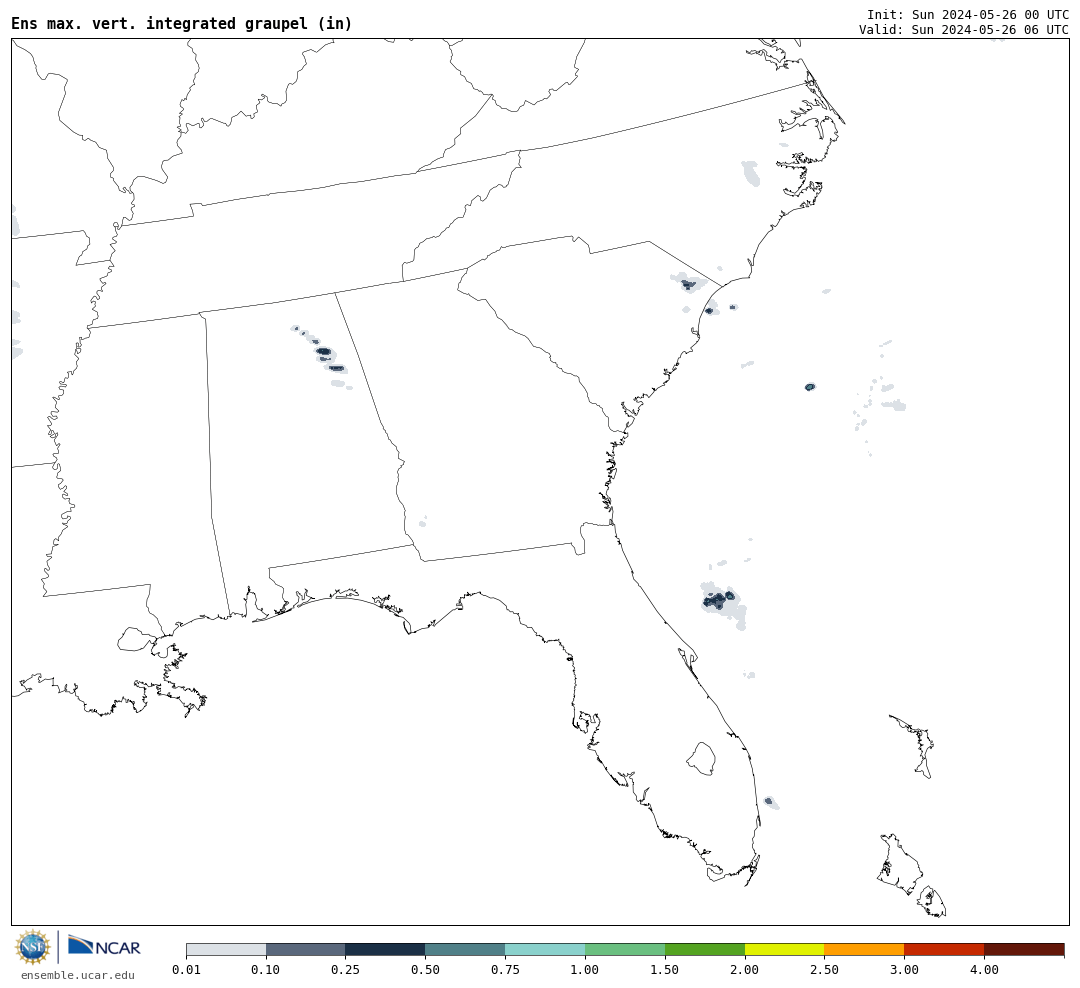Click the red 3.00–4.00 color swatch
Image resolution: width=1080 pixels, height=988 pixels.
tap(944, 949)
